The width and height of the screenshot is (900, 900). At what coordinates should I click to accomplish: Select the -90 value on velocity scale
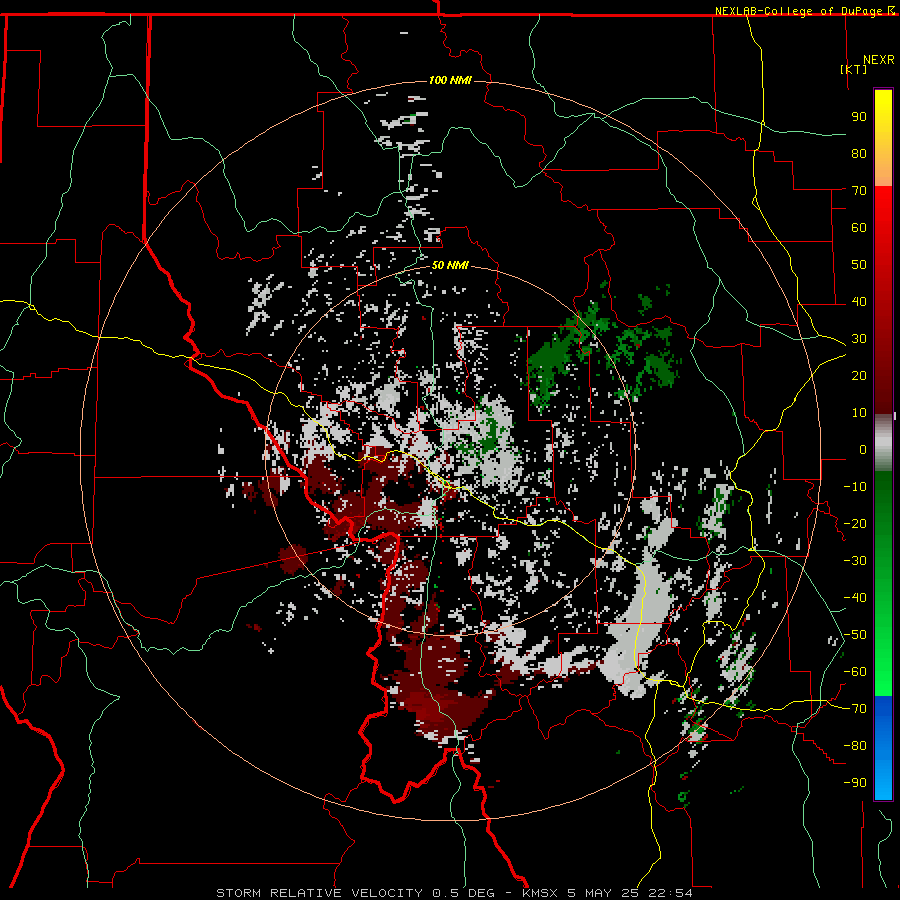tap(855, 783)
